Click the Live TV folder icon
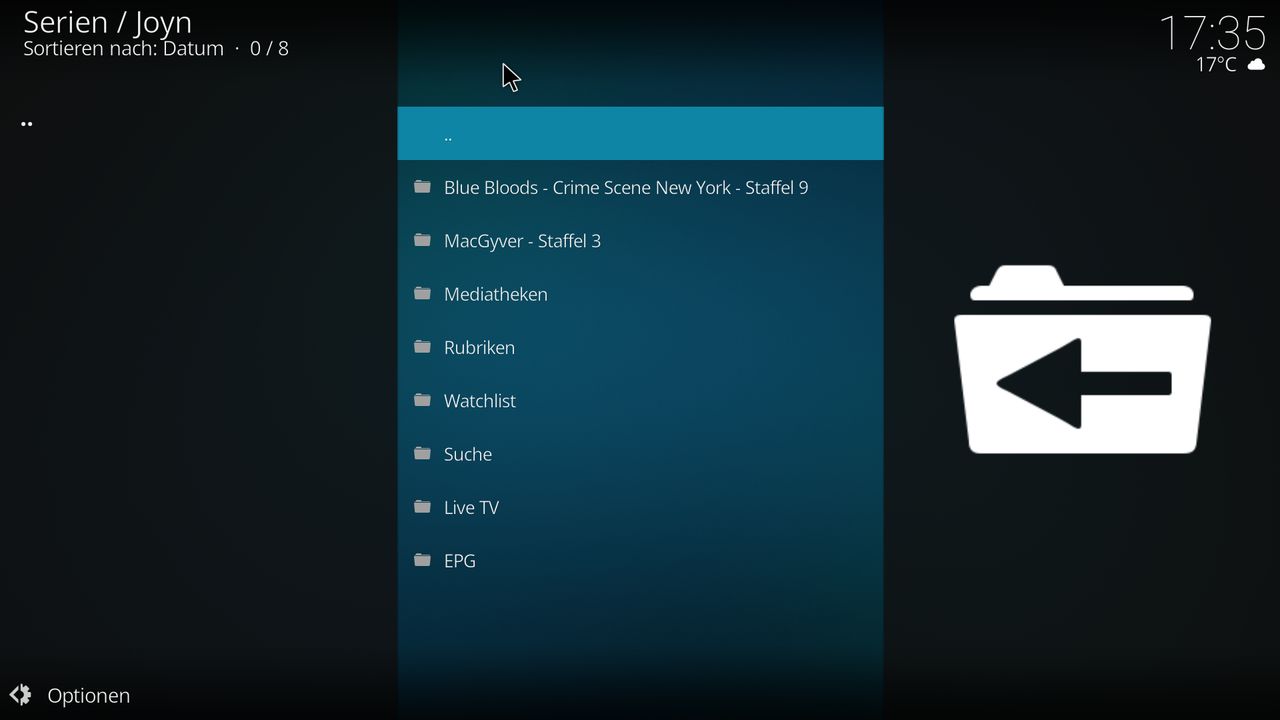1280x720 pixels. pos(422,507)
